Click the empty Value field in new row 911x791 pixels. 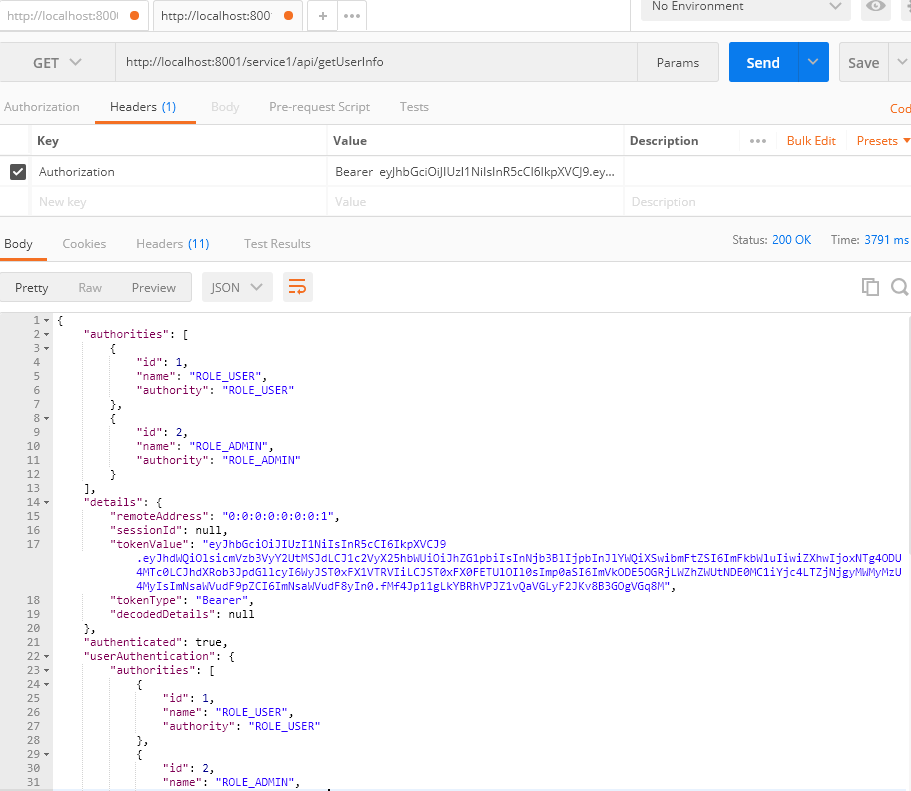[475, 202]
